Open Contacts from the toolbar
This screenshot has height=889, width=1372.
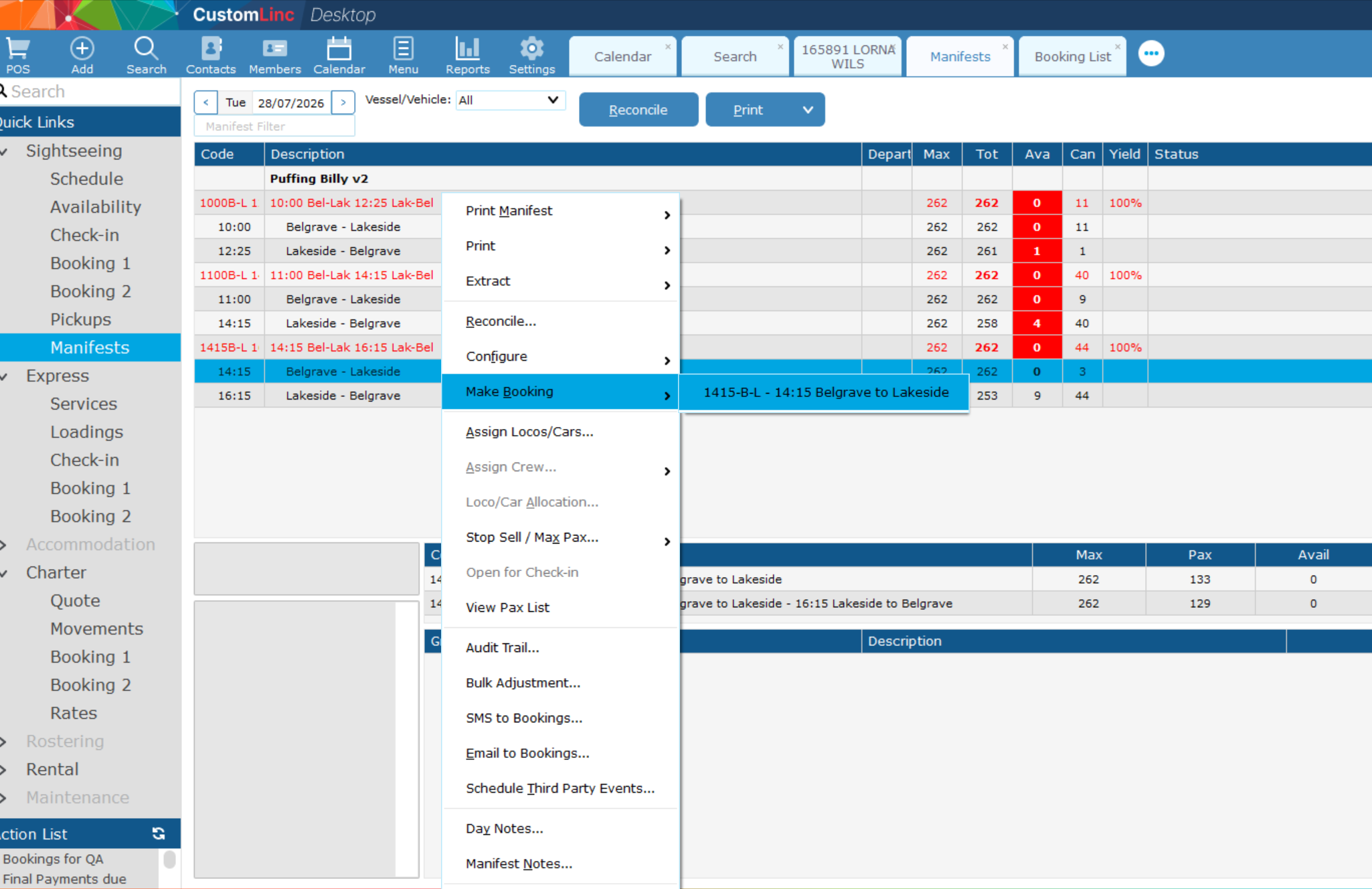(211, 54)
